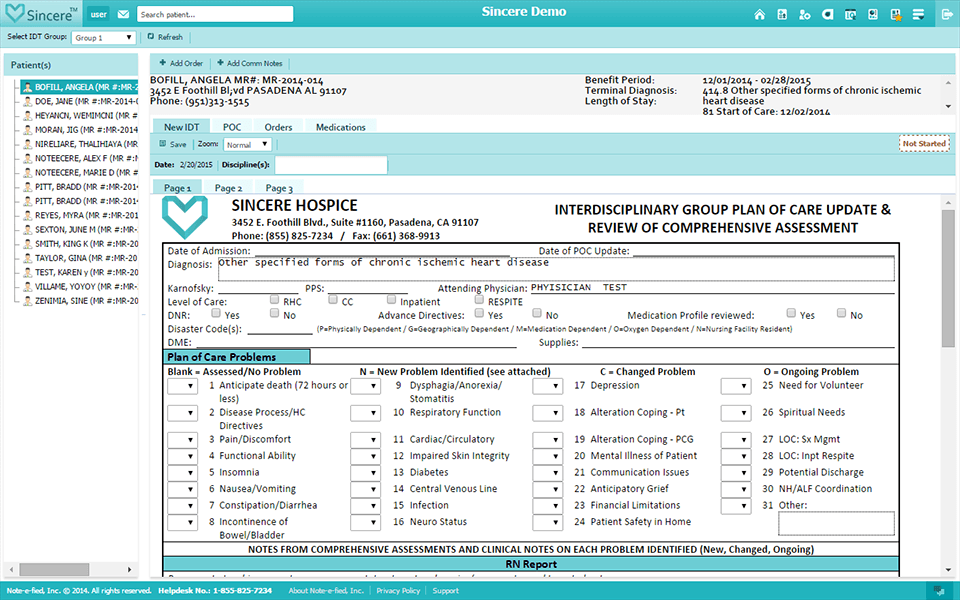Open the document upload icon beside Home
The height and width of the screenshot is (600, 960).
[x=782, y=14]
